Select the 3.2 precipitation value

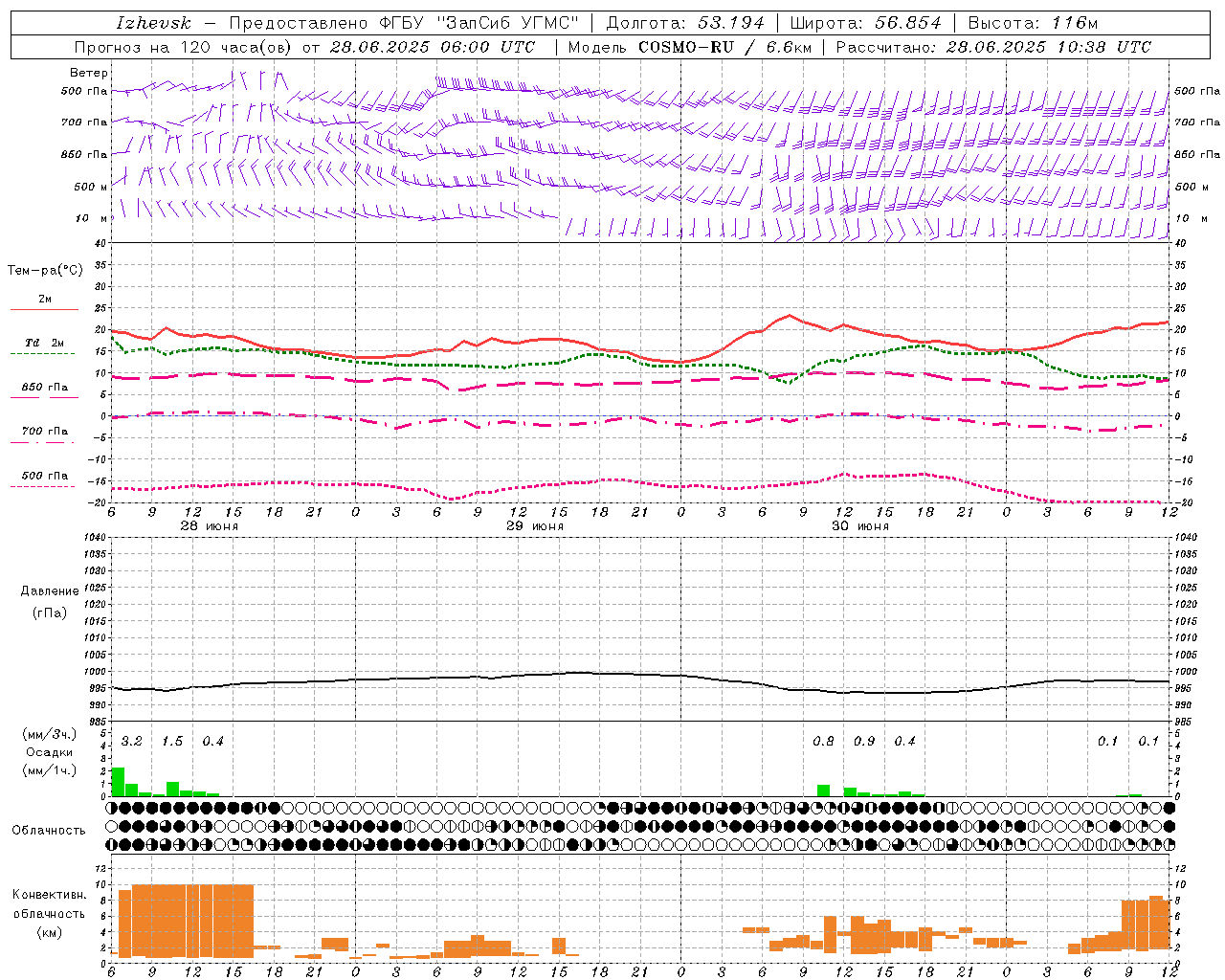coord(132,742)
